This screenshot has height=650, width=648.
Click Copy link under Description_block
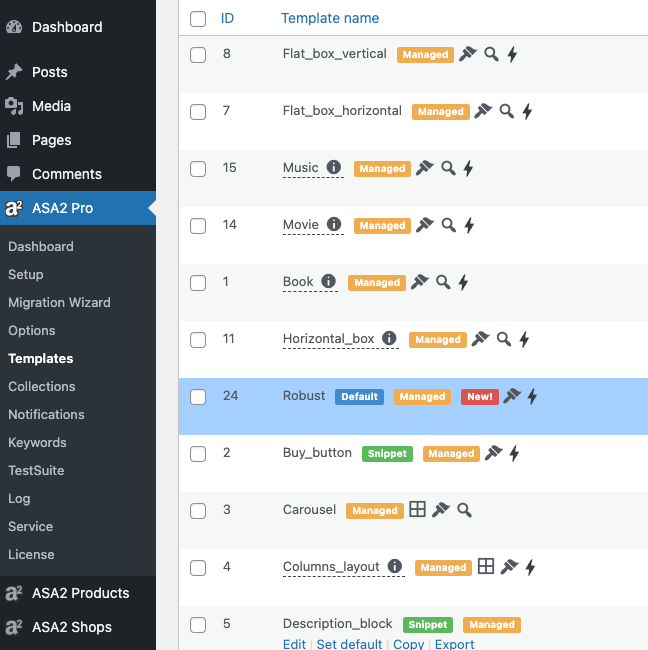pyautogui.click(x=408, y=644)
